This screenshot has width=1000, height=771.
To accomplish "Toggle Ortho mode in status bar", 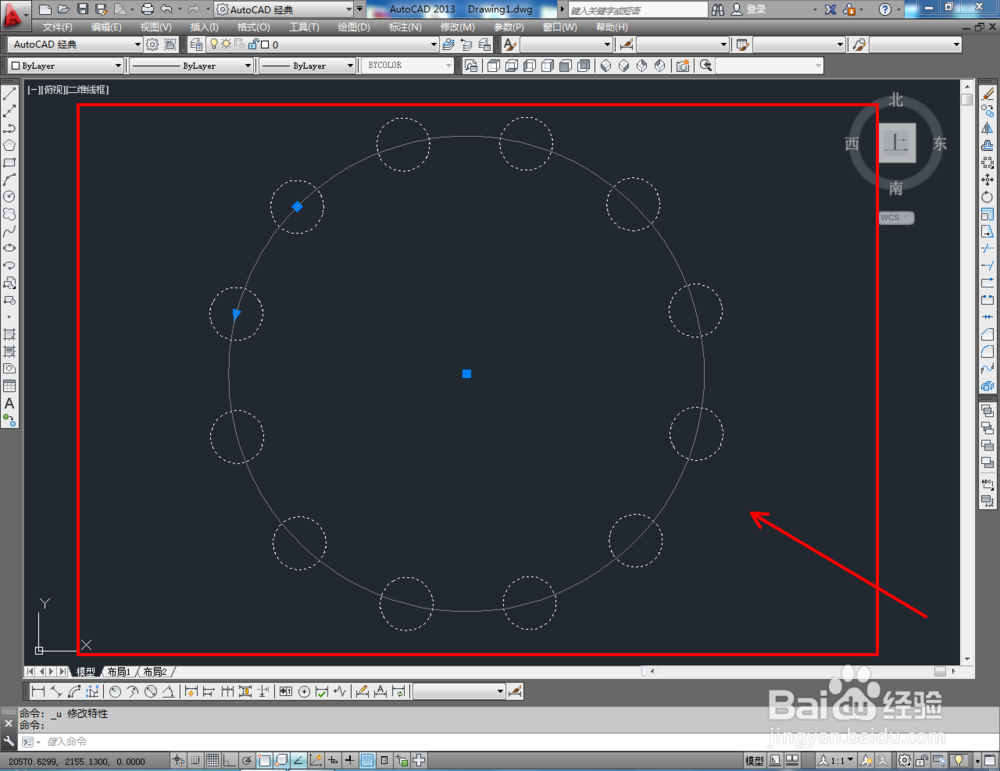I will click(228, 760).
